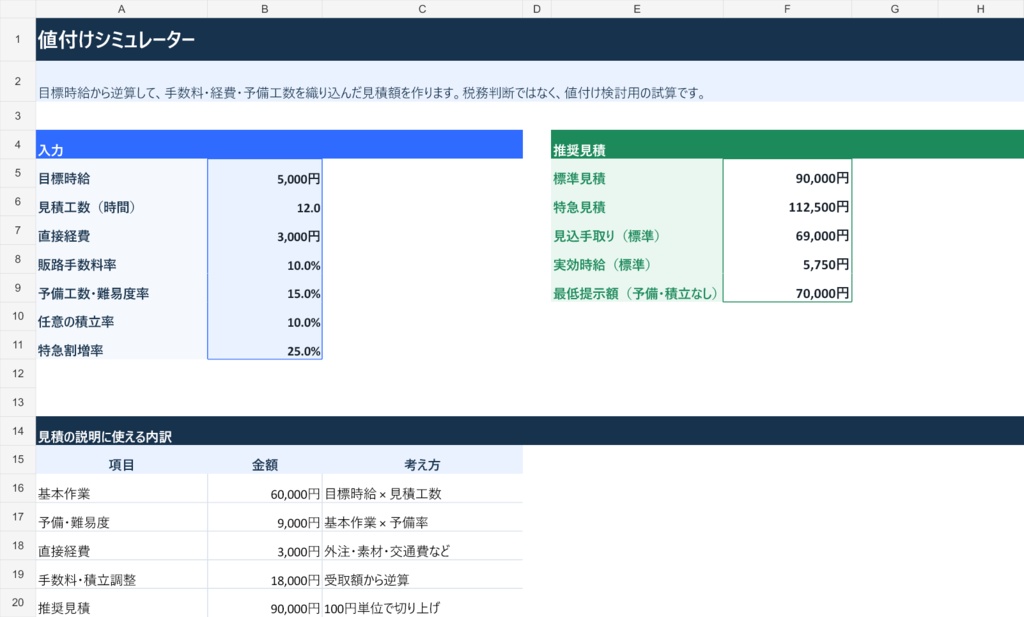This screenshot has width=1024, height=617.
Task: Edit the 3,000円 input cell in row 7
Action: pyautogui.click(x=264, y=230)
